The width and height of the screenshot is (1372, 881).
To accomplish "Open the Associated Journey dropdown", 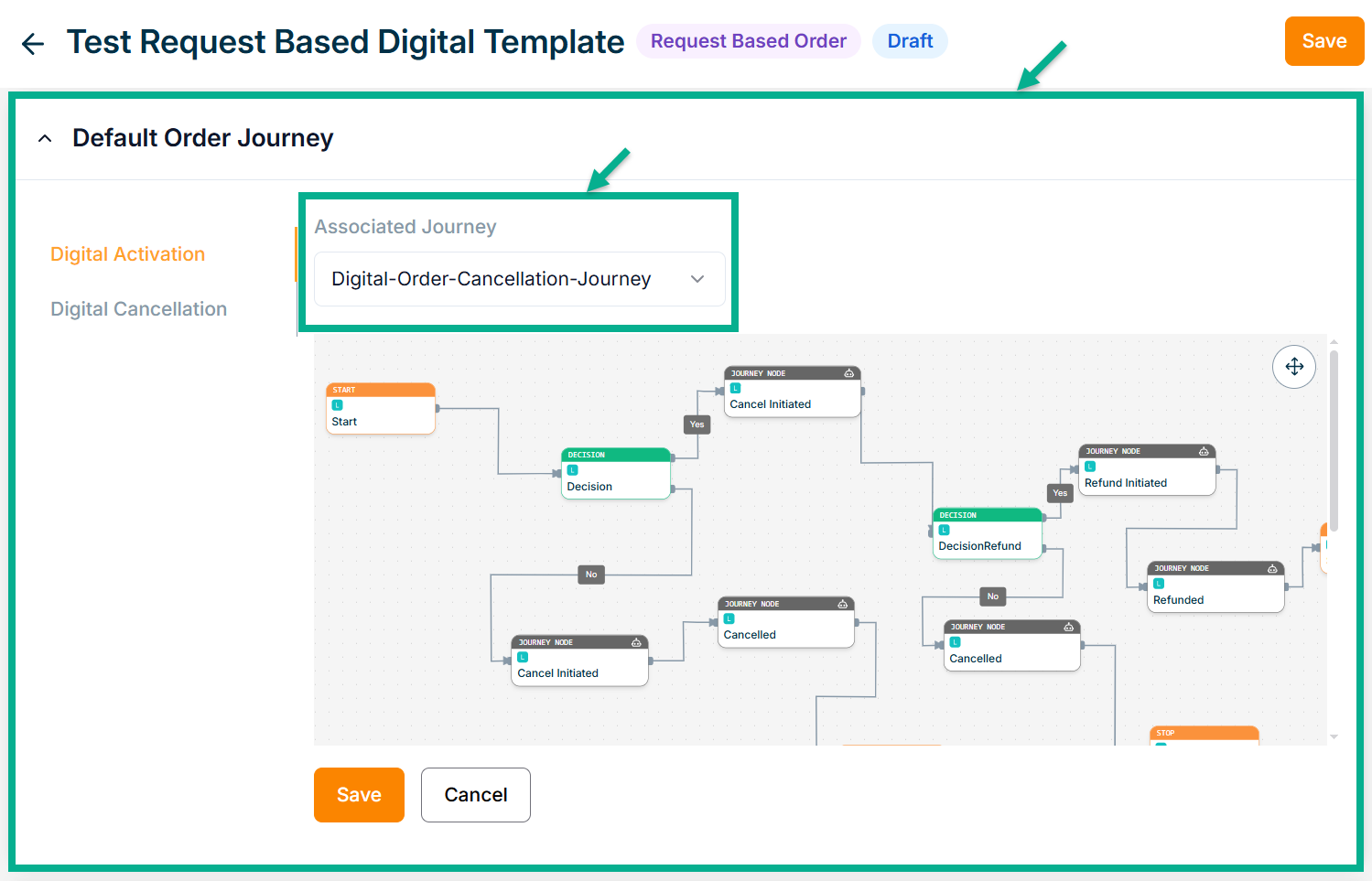I will (x=519, y=279).
